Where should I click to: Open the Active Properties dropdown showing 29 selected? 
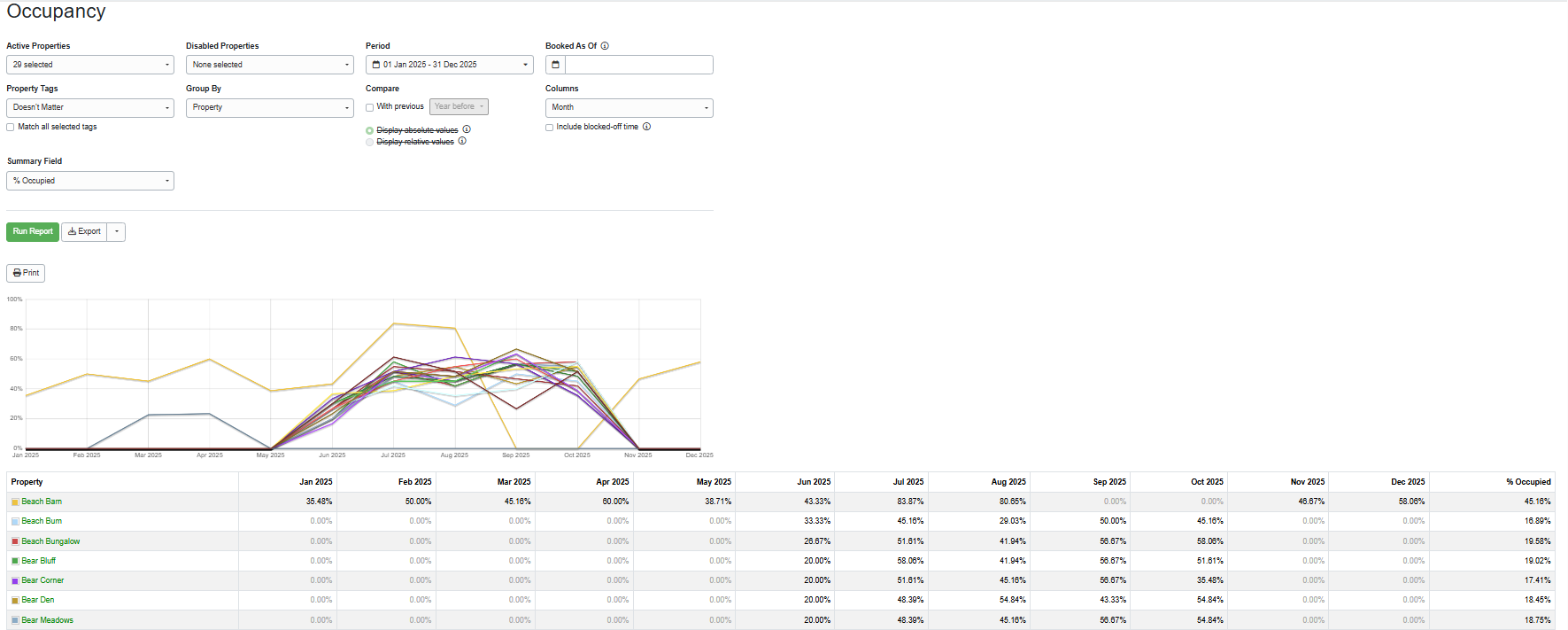pyautogui.click(x=90, y=65)
